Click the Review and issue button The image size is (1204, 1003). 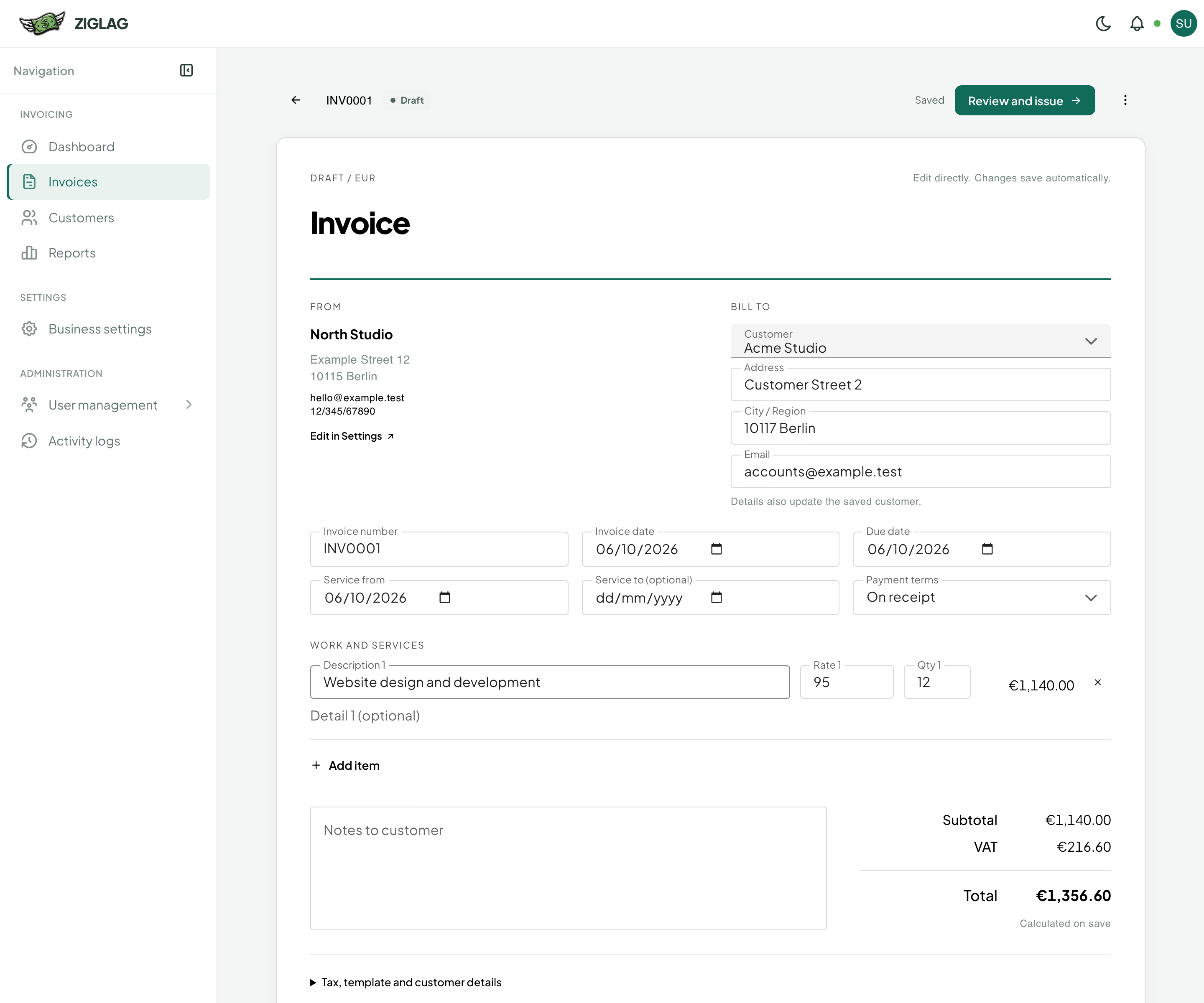pyautogui.click(x=1025, y=100)
